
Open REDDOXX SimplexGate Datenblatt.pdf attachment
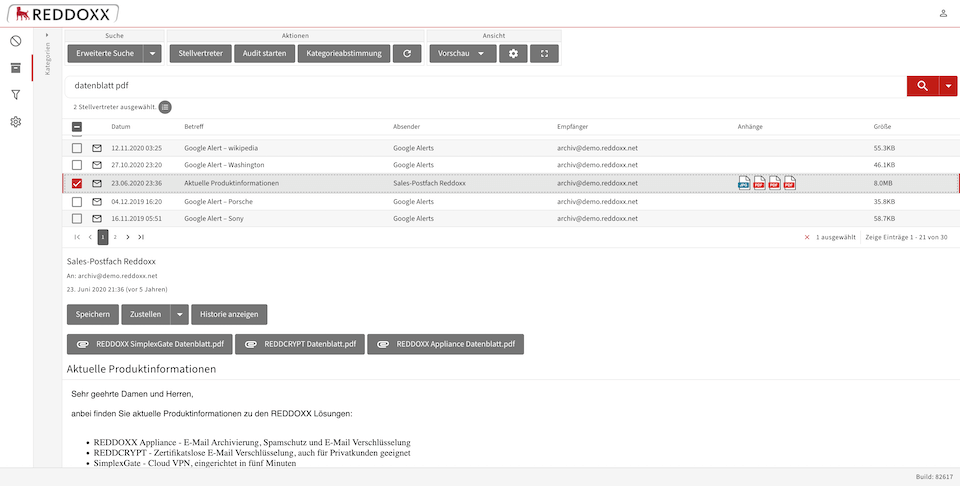point(149,344)
